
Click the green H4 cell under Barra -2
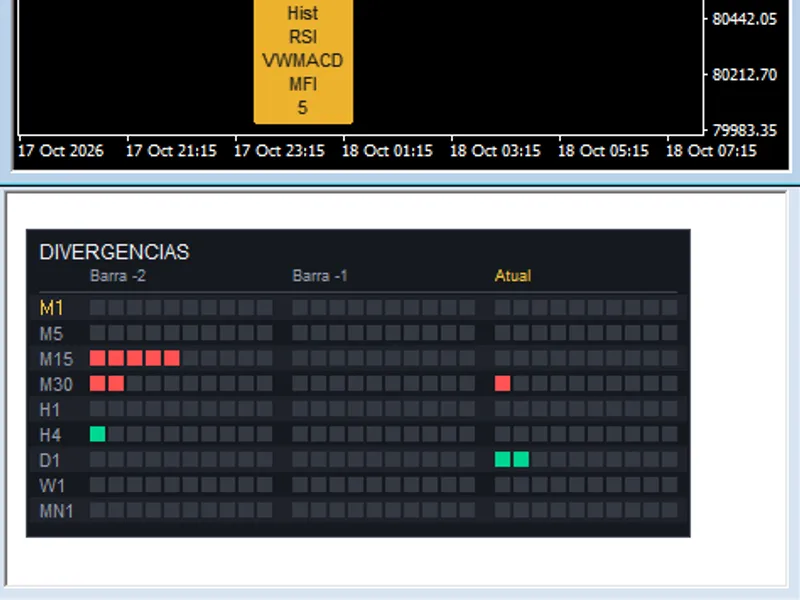tap(97, 434)
